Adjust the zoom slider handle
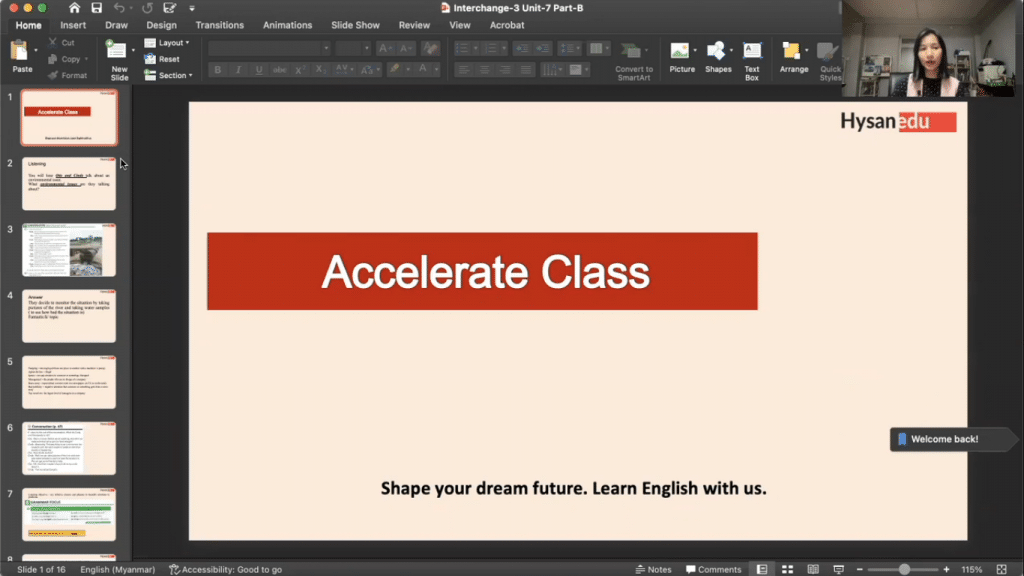The height and width of the screenshot is (576, 1024). (904, 569)
